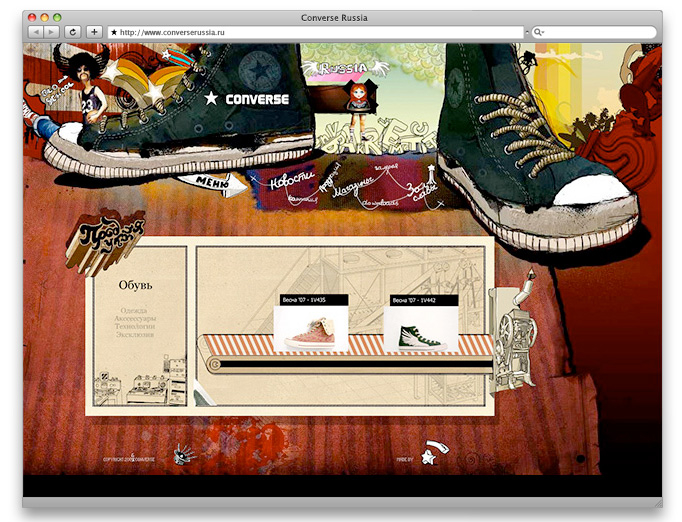Click the conveyor machine illustration on right

[513, 333]
